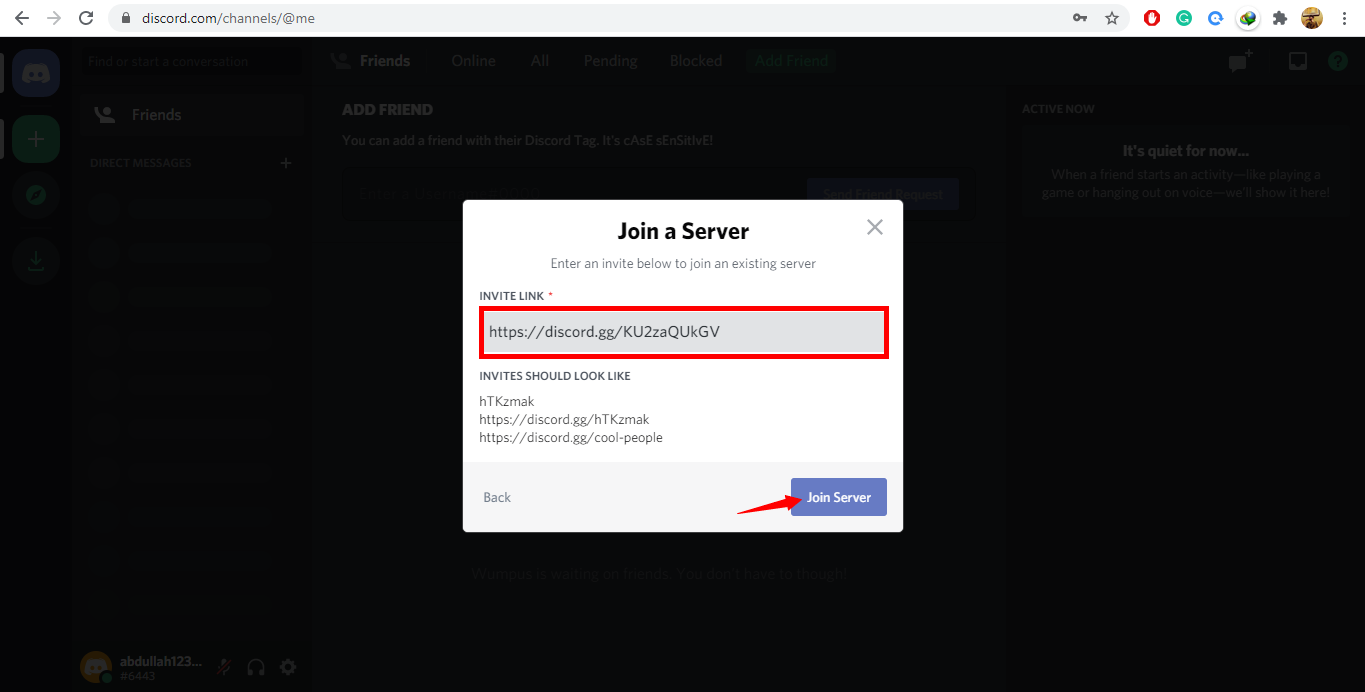This screenshot has width=1365, height=692.
Task: Close the Join a Server dialog
Action: (x=874, y=227)
